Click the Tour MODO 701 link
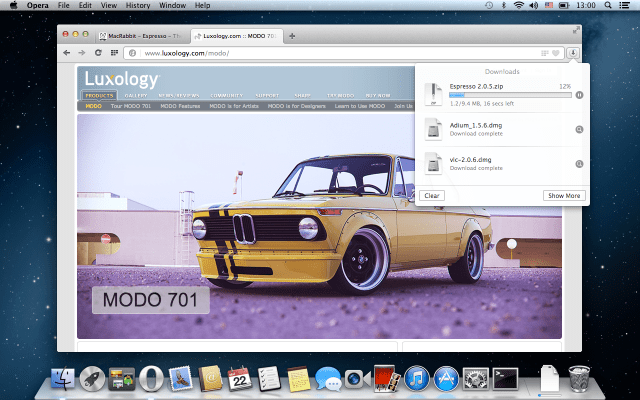This screenshot has width=640, height=400. point(128,105)
